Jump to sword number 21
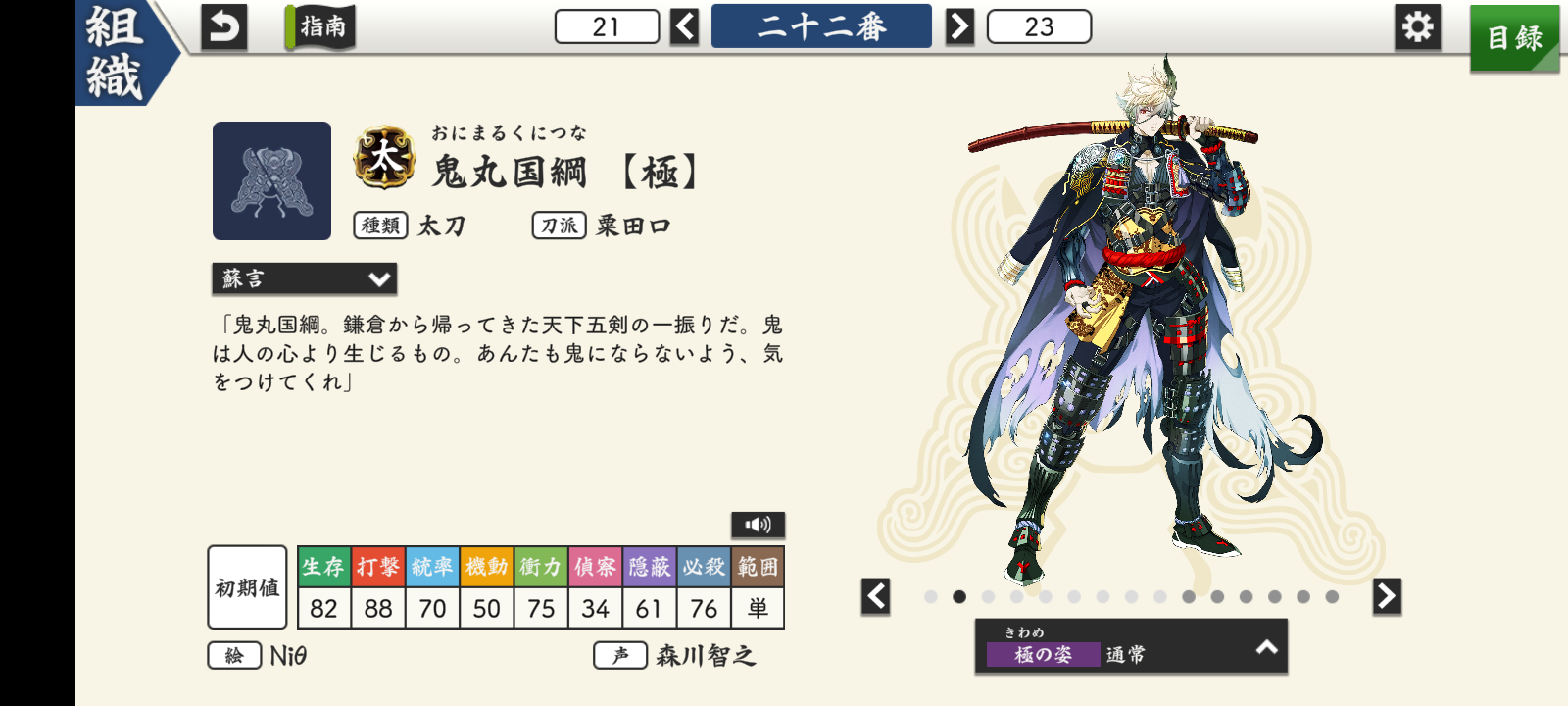This screenshot has width=1568, height=706. pos(607,26)
